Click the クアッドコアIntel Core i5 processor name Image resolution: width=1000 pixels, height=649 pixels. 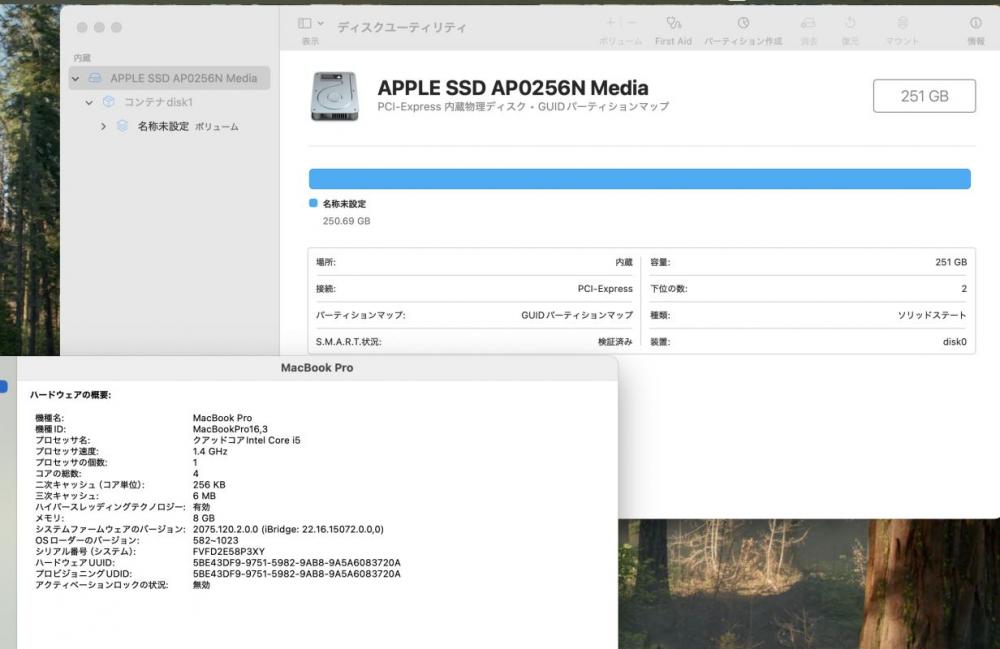tap(246, 440)
